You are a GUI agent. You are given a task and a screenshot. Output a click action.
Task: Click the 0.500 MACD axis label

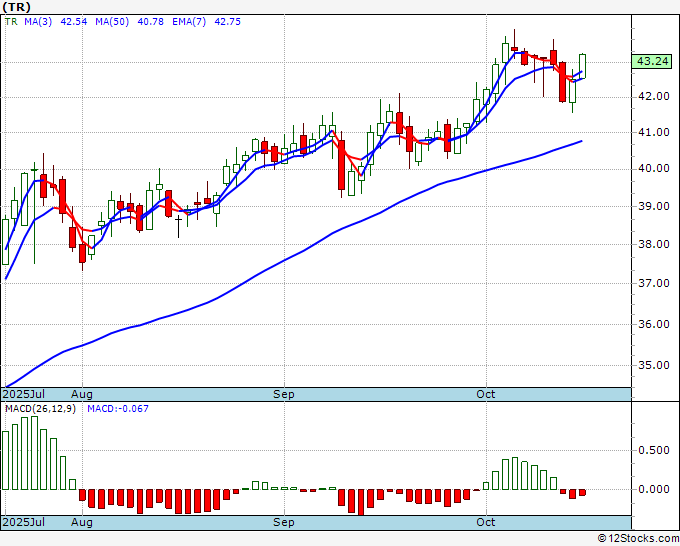point(654,450)
